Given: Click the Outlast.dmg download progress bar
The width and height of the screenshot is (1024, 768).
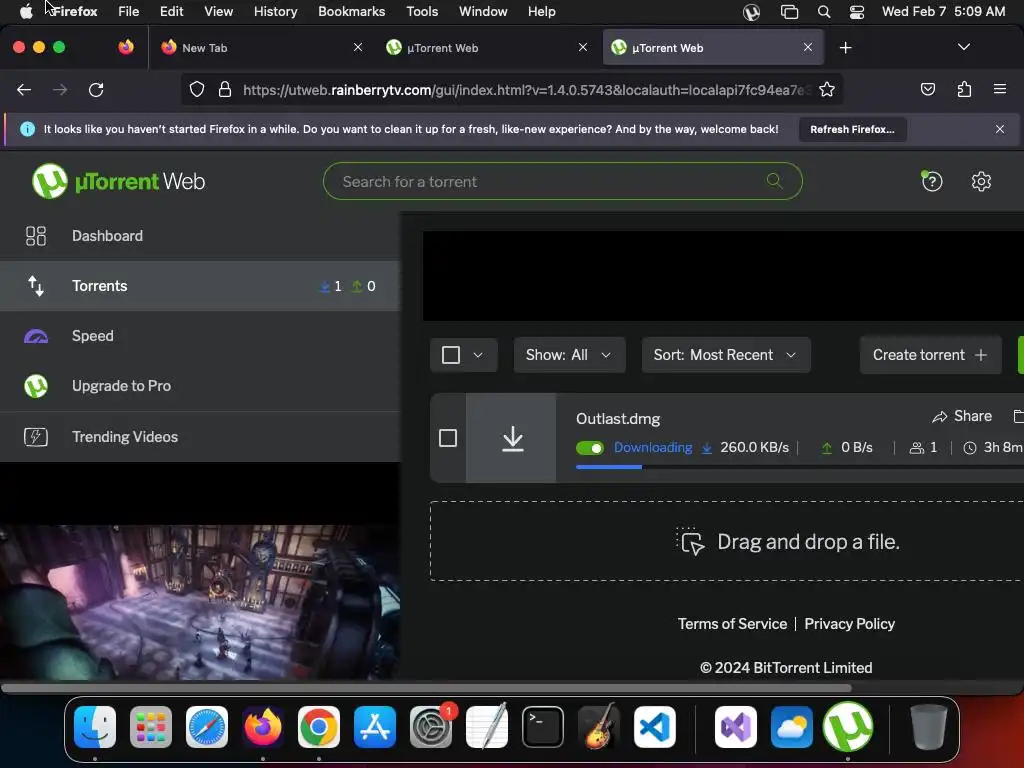Looking at the screenshot, I should (x=799, y=467).
